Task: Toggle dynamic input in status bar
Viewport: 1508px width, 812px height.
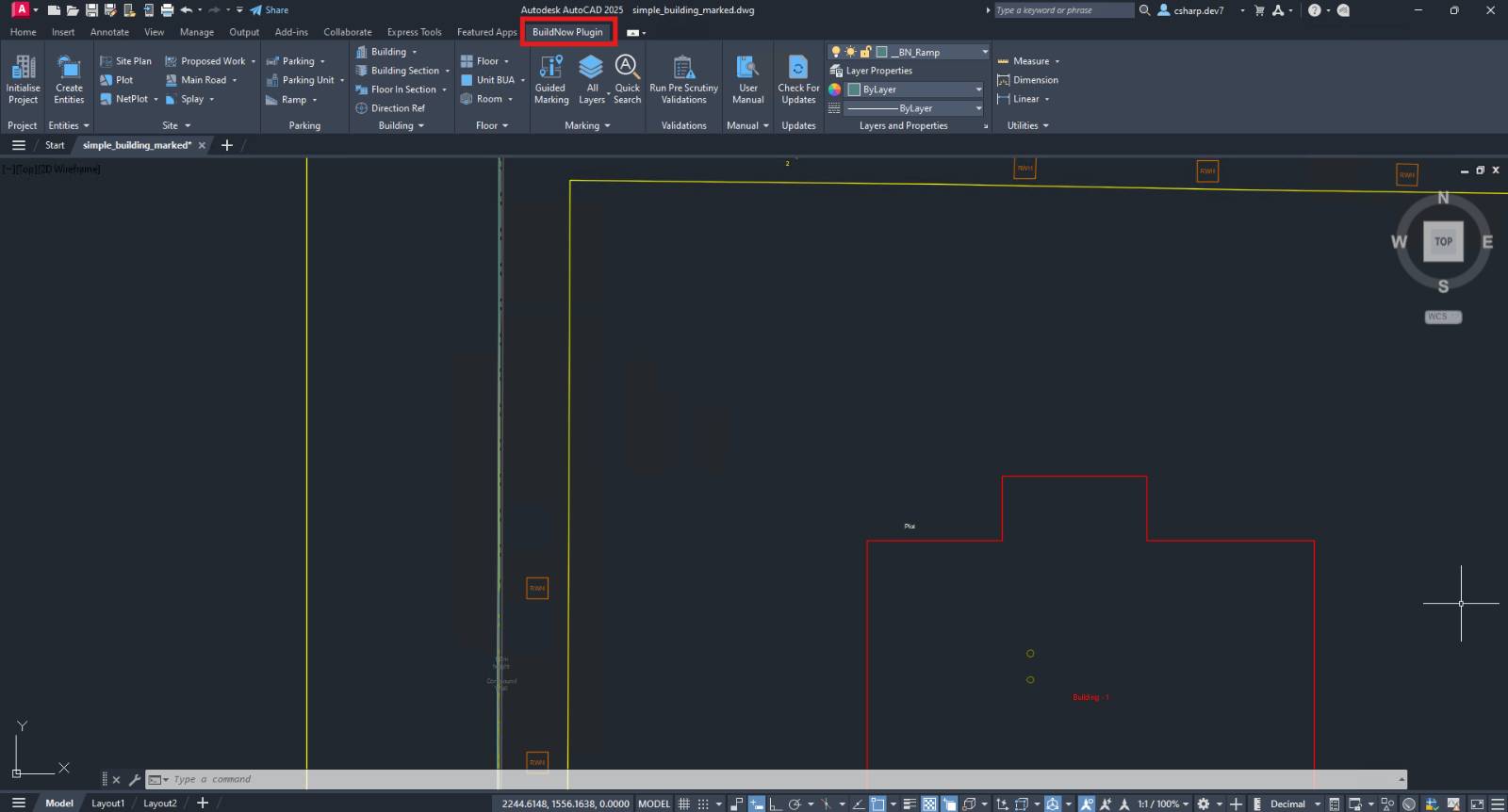Action: point(757,804)
